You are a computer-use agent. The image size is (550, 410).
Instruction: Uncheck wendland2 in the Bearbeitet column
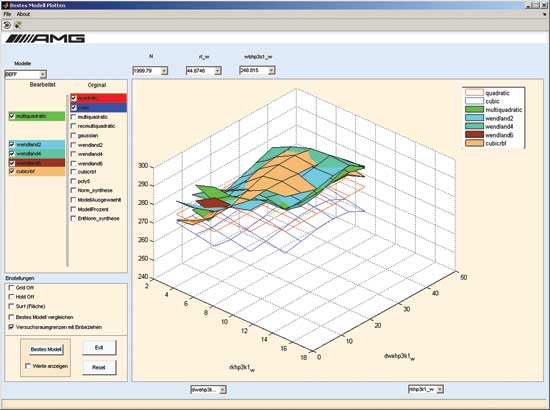[12, 144]
